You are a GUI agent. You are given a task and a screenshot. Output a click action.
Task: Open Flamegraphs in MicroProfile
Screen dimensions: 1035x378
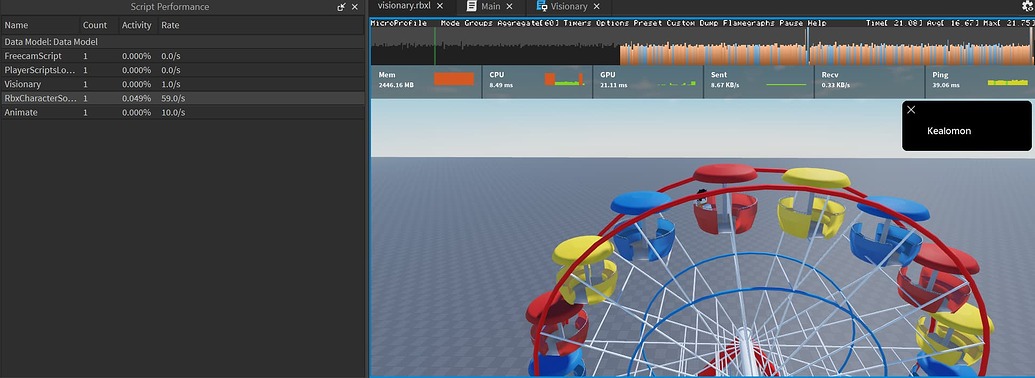coord(749,22)
